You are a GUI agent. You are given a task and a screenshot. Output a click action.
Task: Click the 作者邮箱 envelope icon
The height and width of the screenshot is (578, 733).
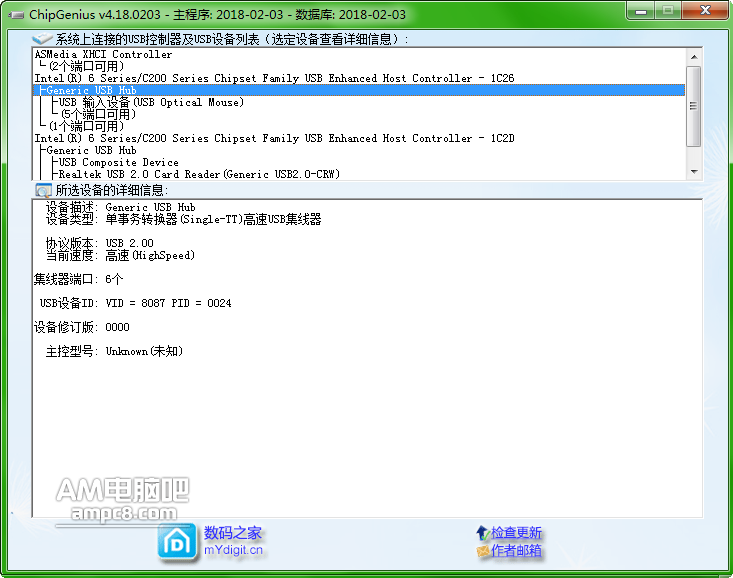point(483,551)
